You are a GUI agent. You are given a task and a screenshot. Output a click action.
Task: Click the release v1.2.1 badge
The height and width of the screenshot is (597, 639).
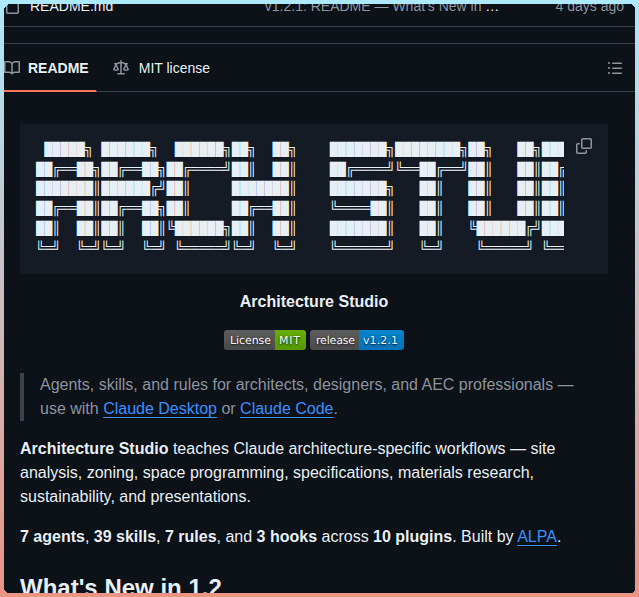click(357, 340)
